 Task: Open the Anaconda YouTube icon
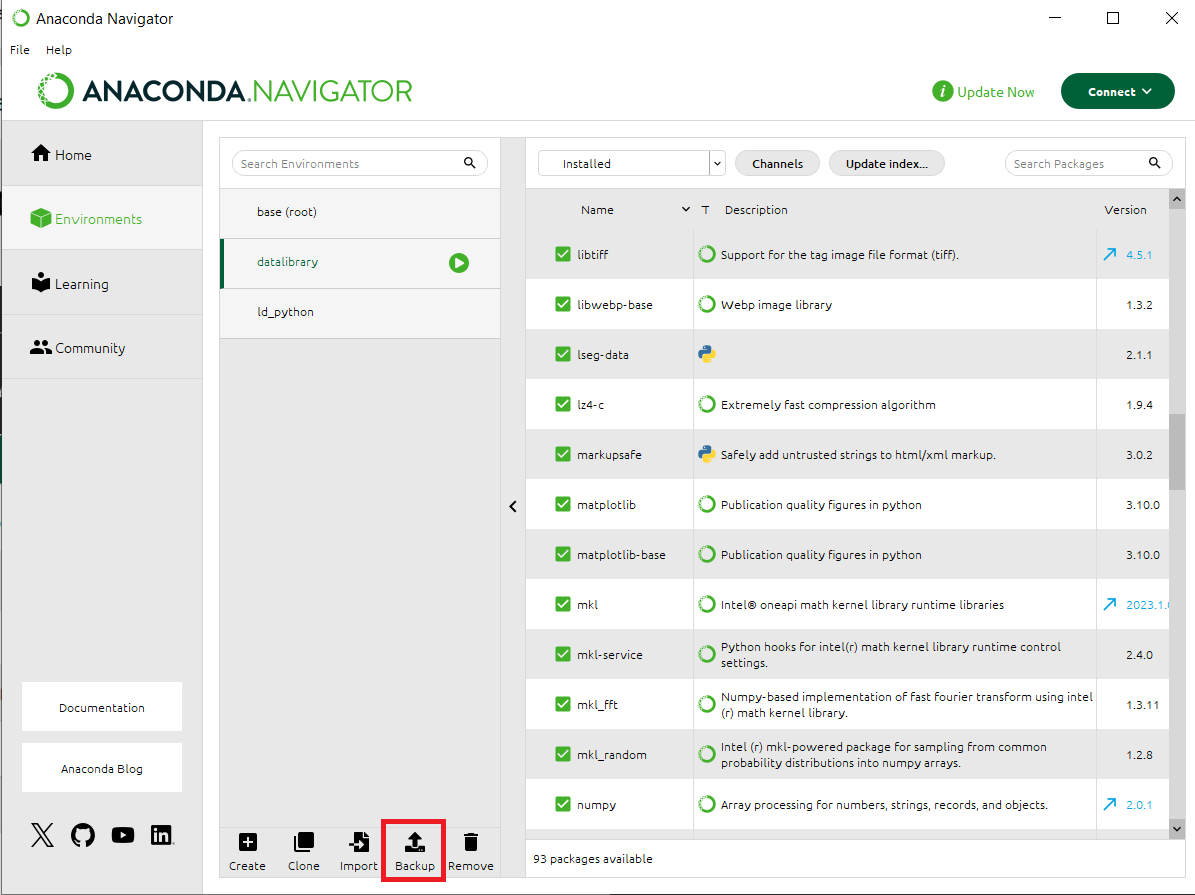(x=122, y=835)
